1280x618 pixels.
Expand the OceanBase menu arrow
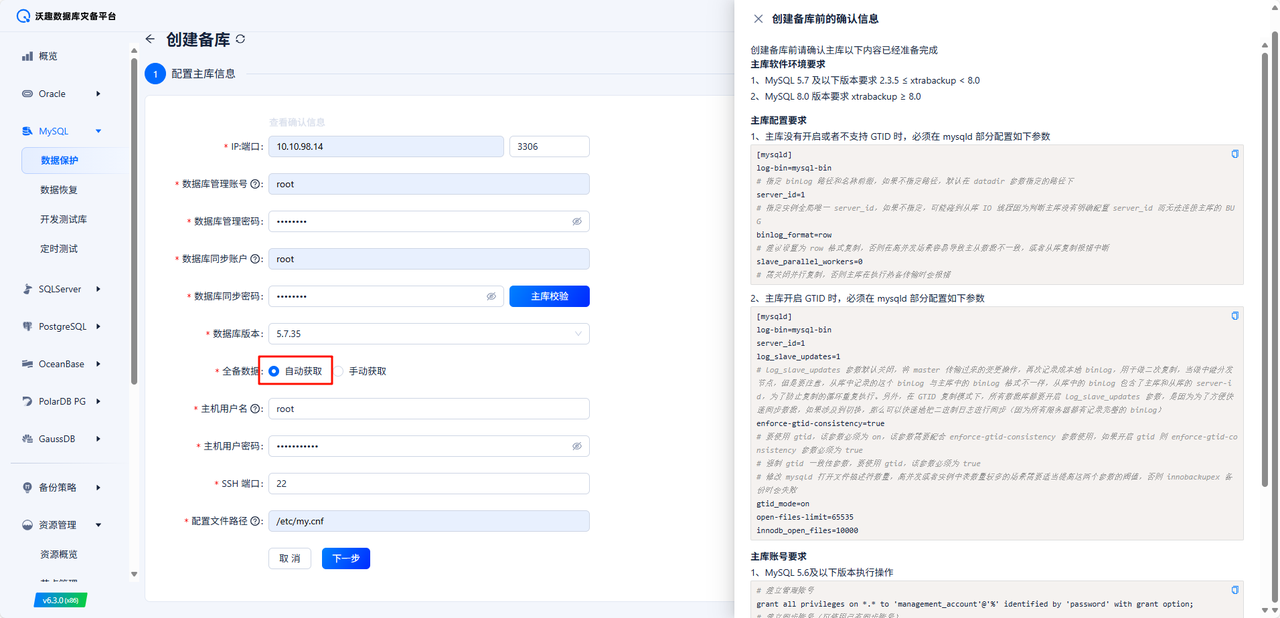tap(98, 364)
